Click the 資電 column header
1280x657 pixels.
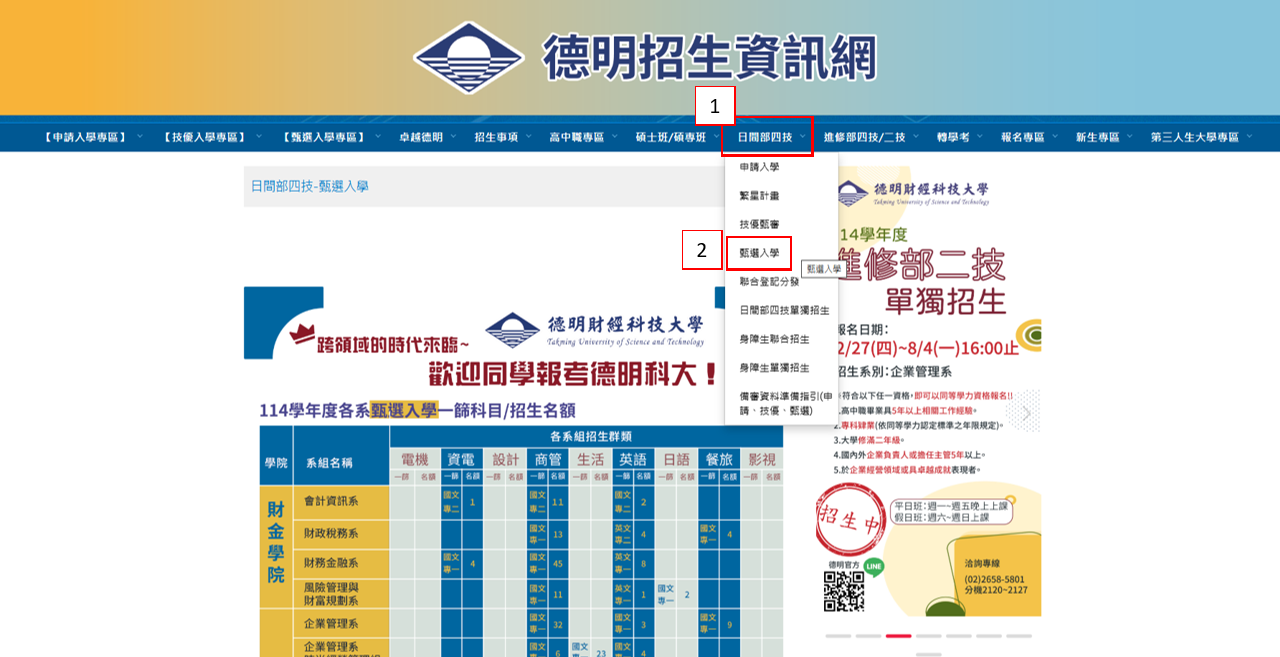[x=460, y=459]
